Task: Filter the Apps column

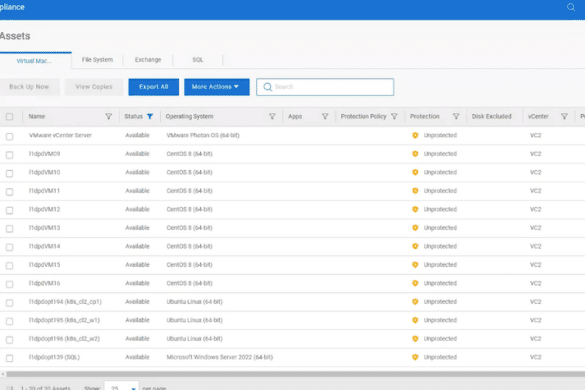Action: pyautogui.click(x=325, y=116)
